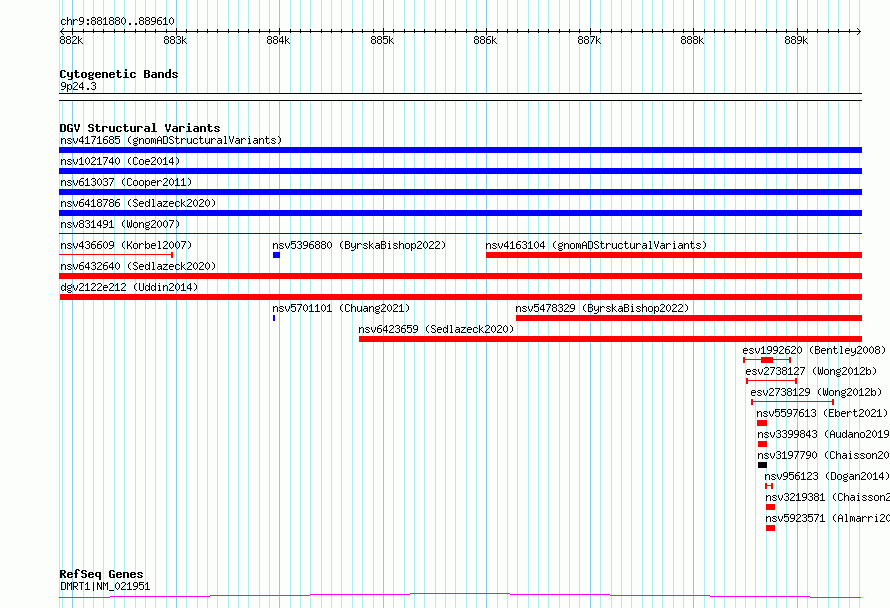Image resolution: width=890 pixels, height=608 pixels.
Task: Click the esv1992620 (Bentley2008) label
Action: (x=814, y=350)
